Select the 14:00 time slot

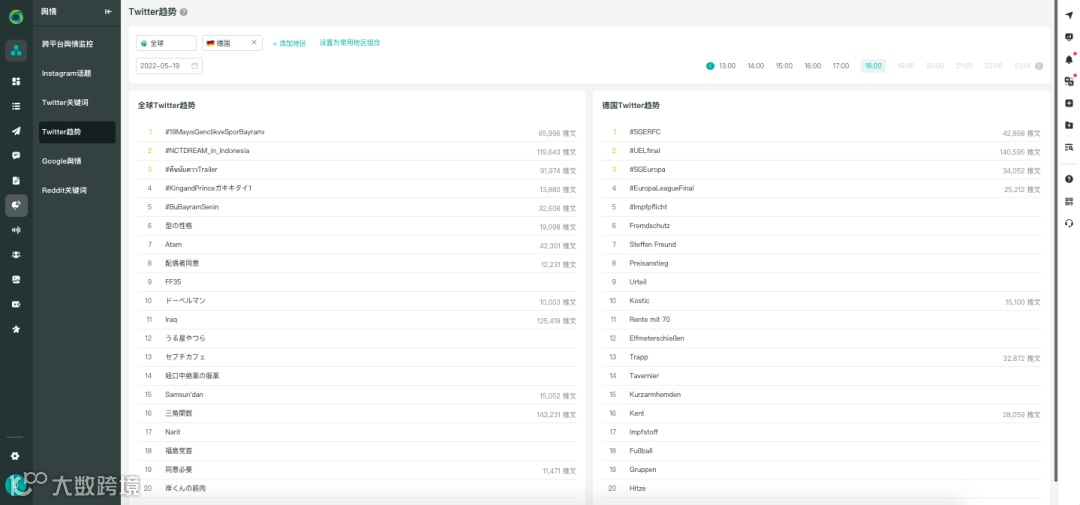756,66
